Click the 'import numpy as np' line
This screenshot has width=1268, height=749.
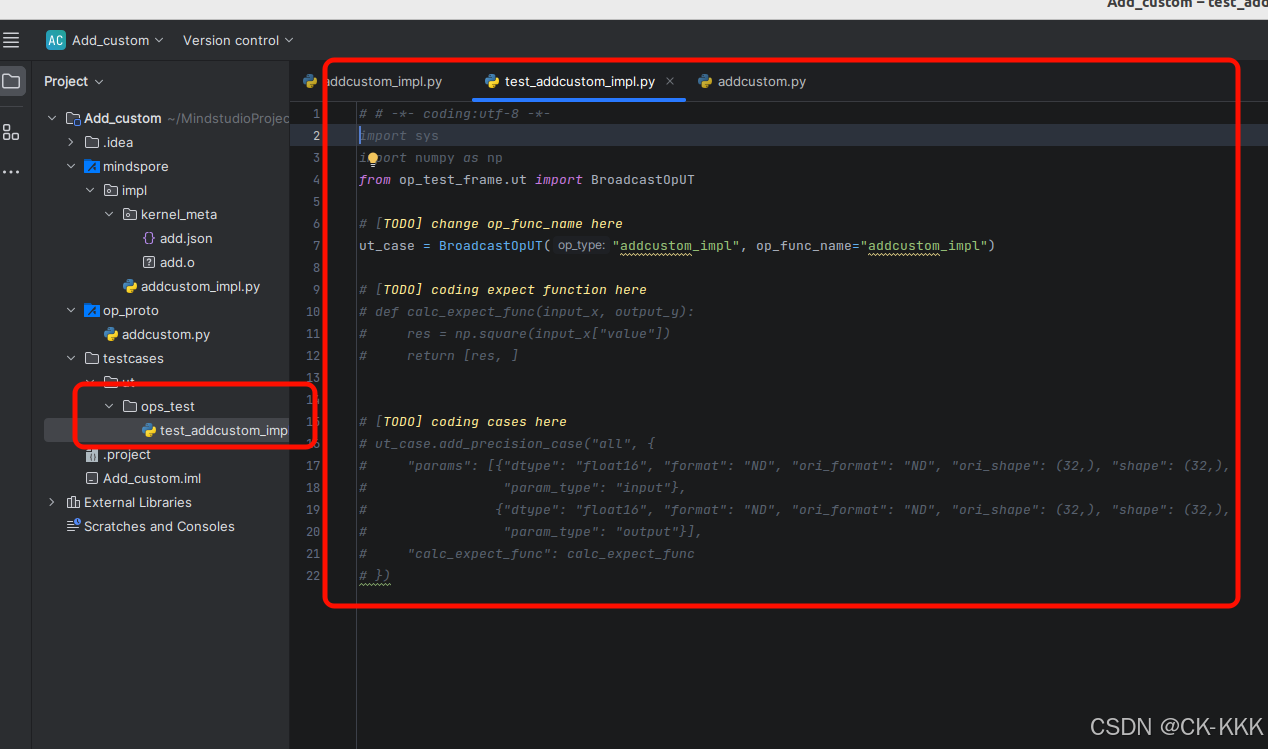coord(431,158)
